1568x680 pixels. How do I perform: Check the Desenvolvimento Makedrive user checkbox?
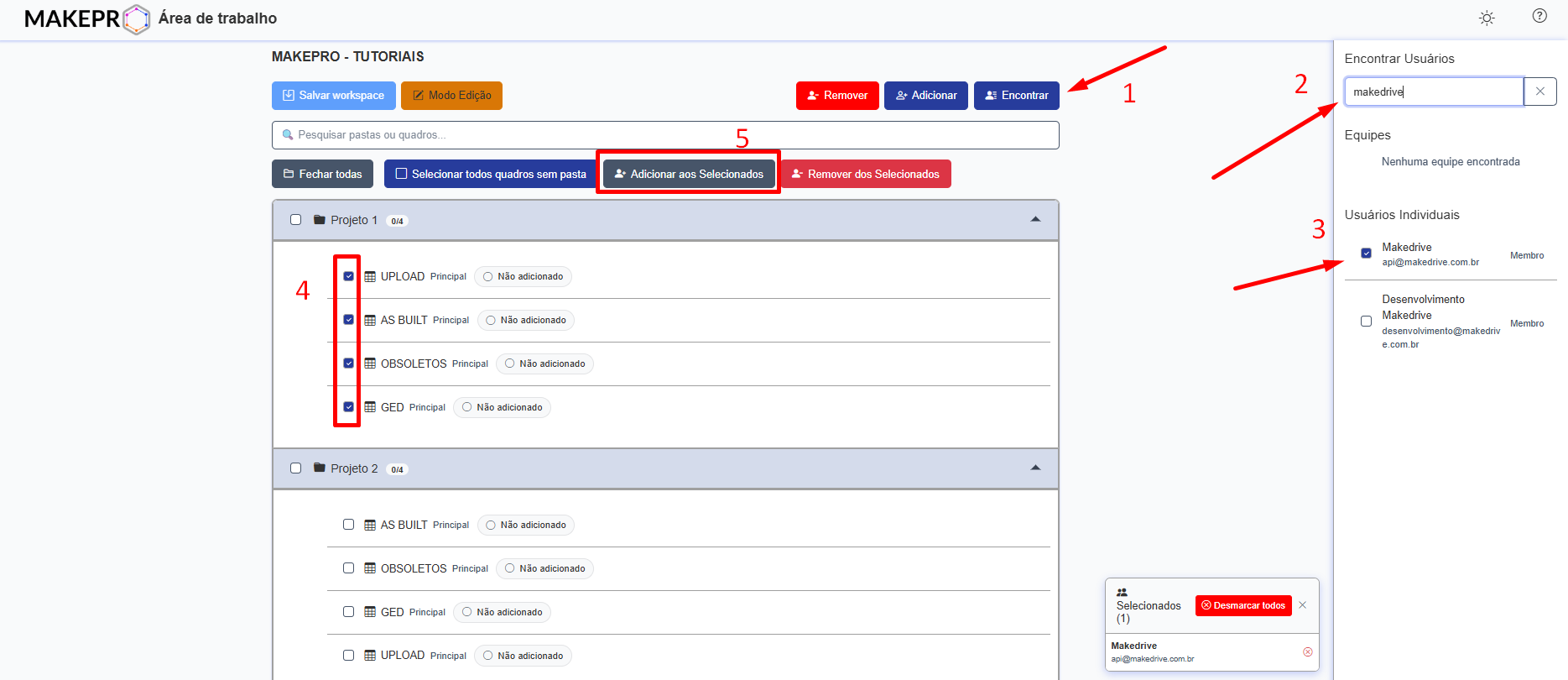tap(1366, 322)
